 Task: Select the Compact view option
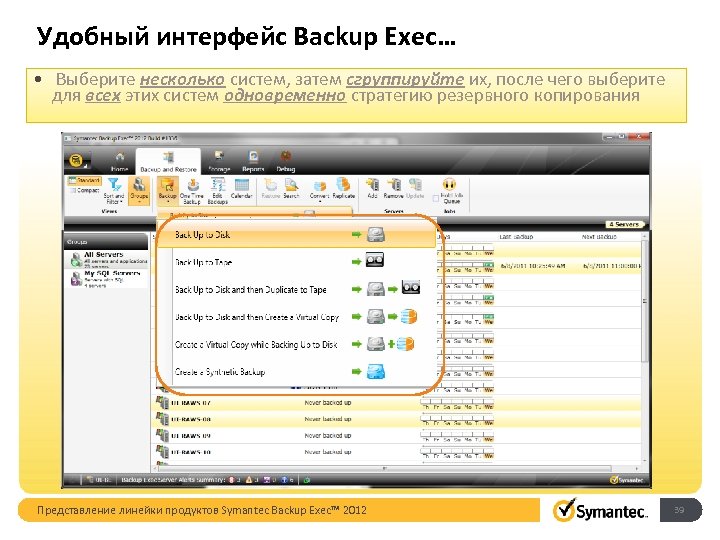[x=84, y=190]
